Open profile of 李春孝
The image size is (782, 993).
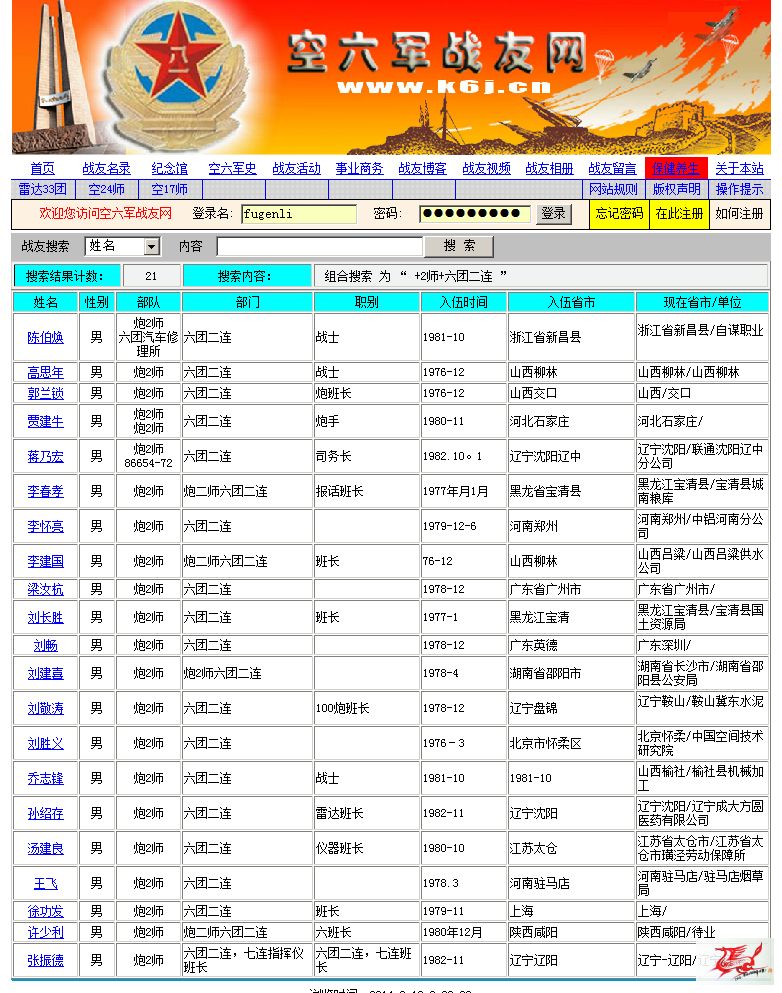coord(46,491)
